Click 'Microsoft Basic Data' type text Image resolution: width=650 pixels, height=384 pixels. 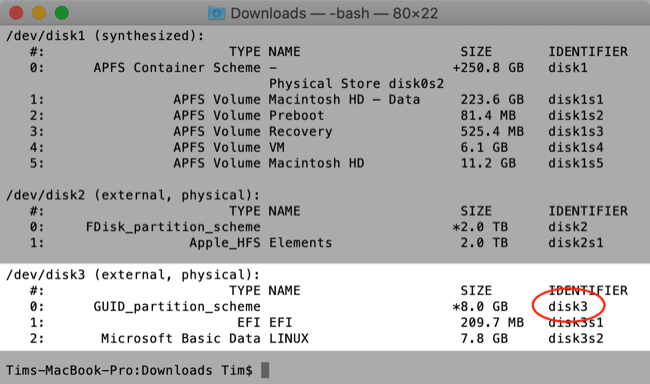click(181, 339)
